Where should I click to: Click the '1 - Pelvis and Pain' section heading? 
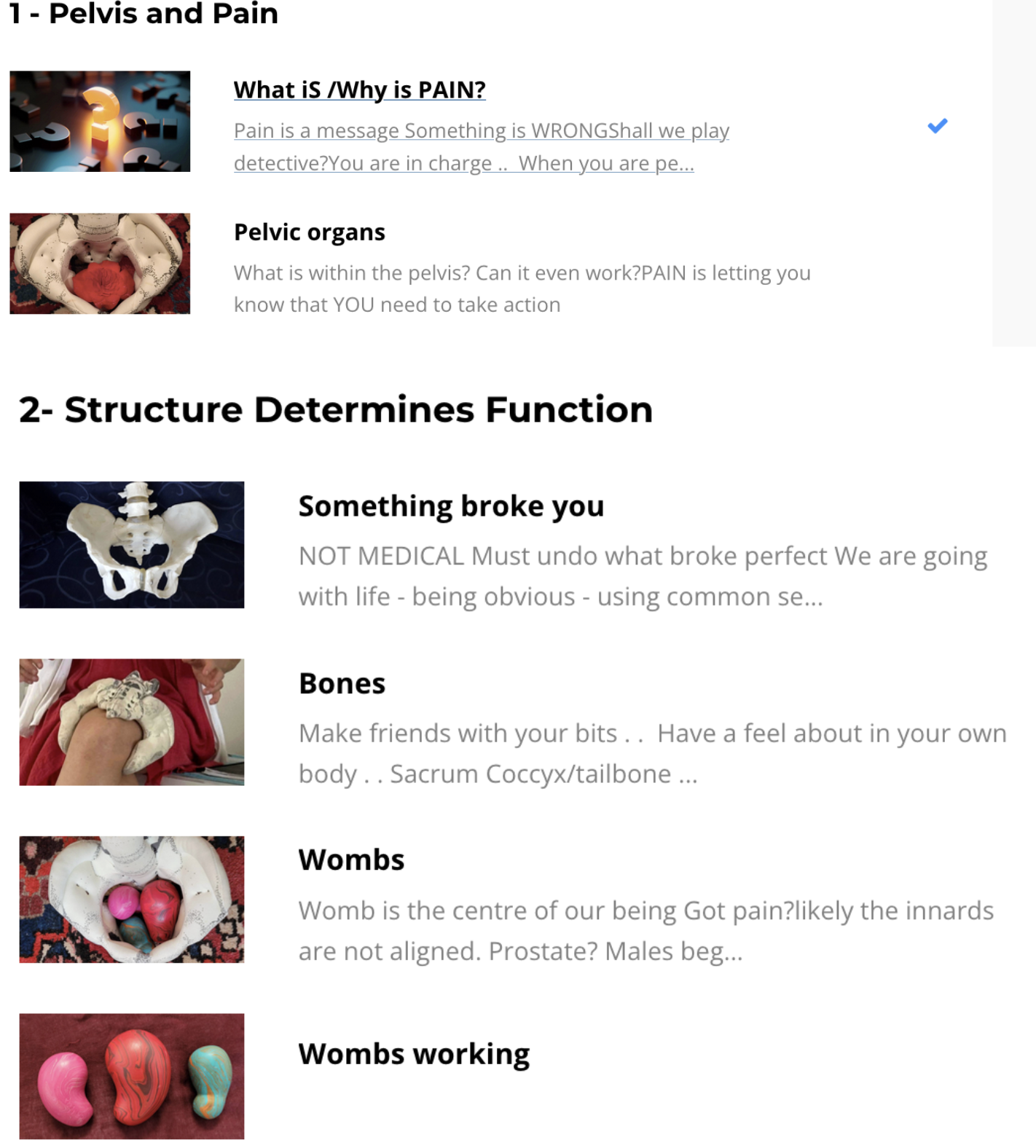144,13
